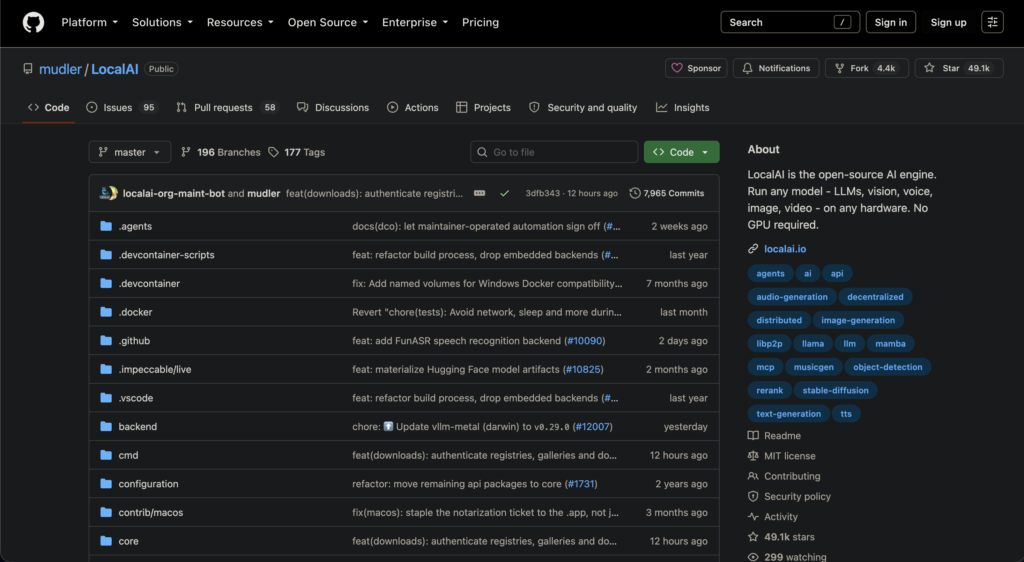The image size is (1024, 562).
Task: Star the LocalAI repository
Action: [958, 68]
